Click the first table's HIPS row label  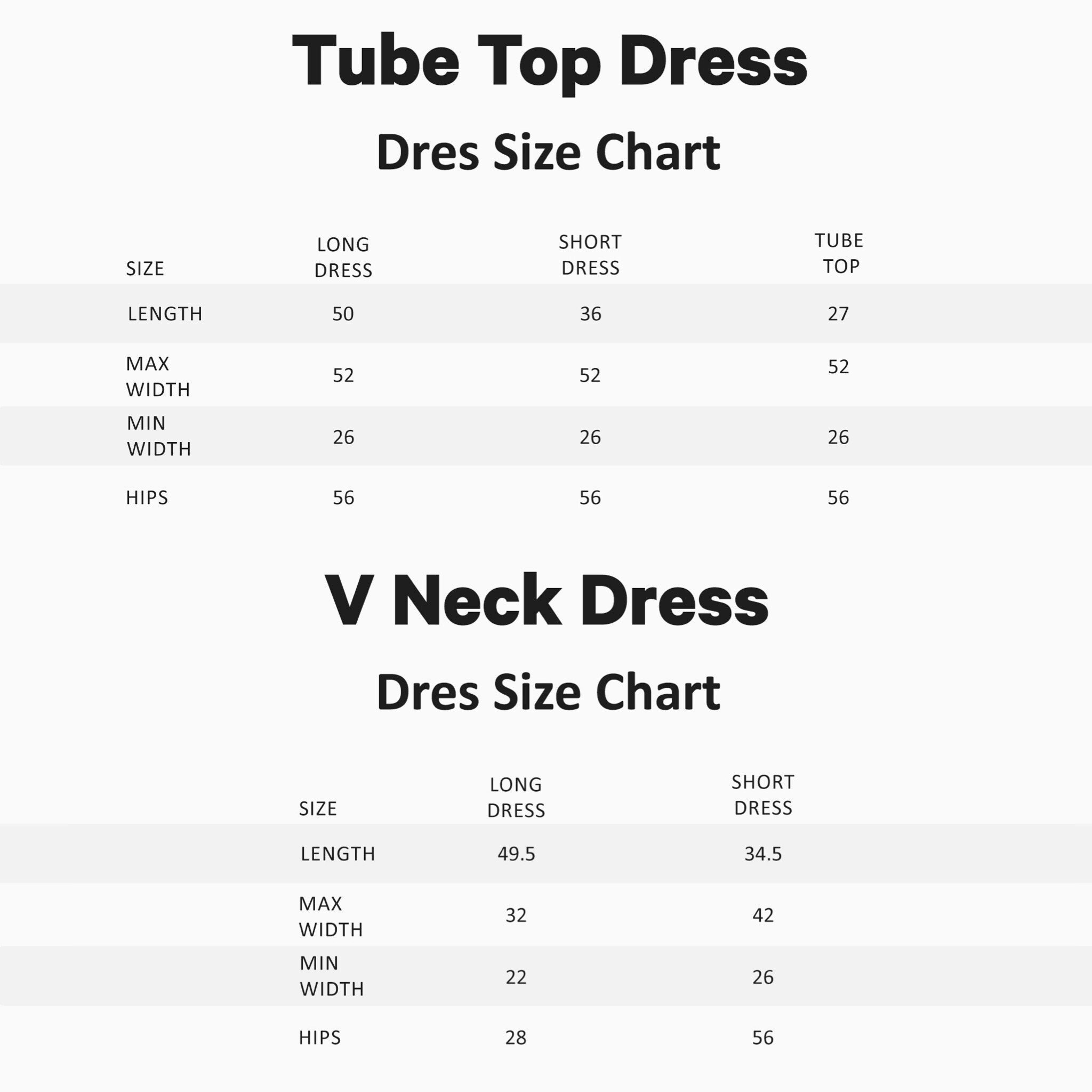(147, 497)
